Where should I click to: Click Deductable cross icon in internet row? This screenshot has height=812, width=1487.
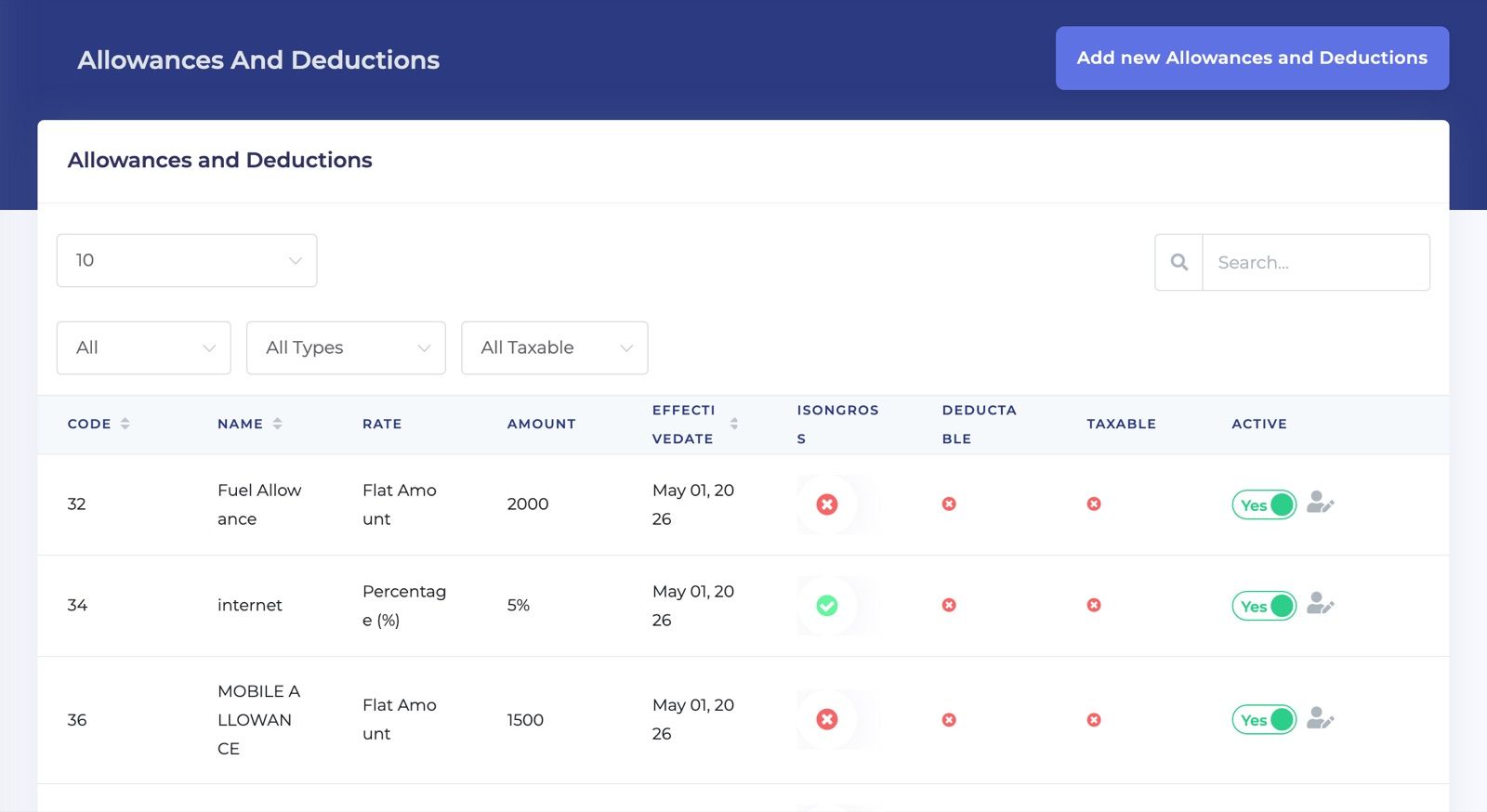(x=949, y=605)
